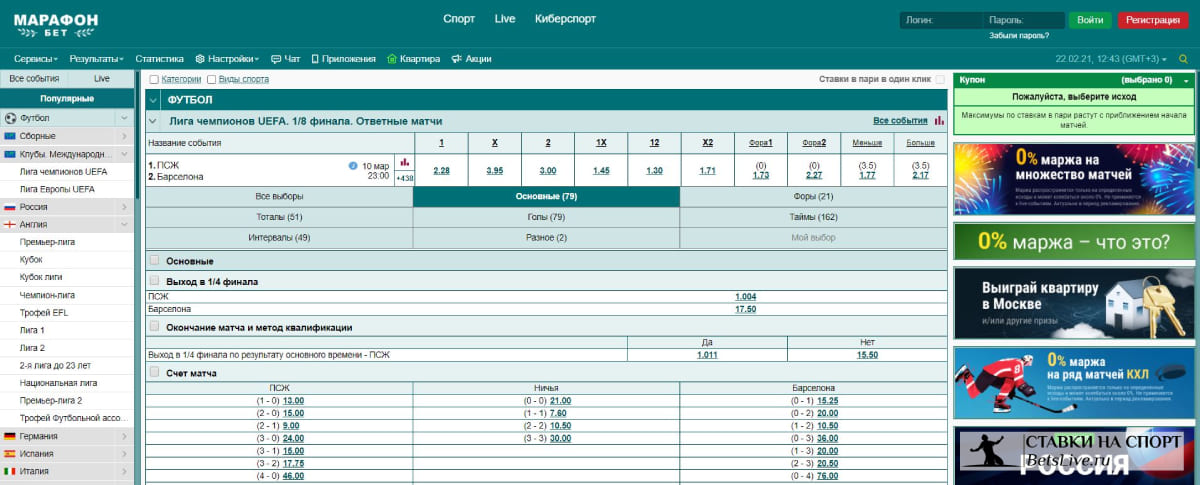The image size is (1200, 485).
Task: Open statistics bar chart icon for ПСЖ–Барселона
Action: [405, 162]
